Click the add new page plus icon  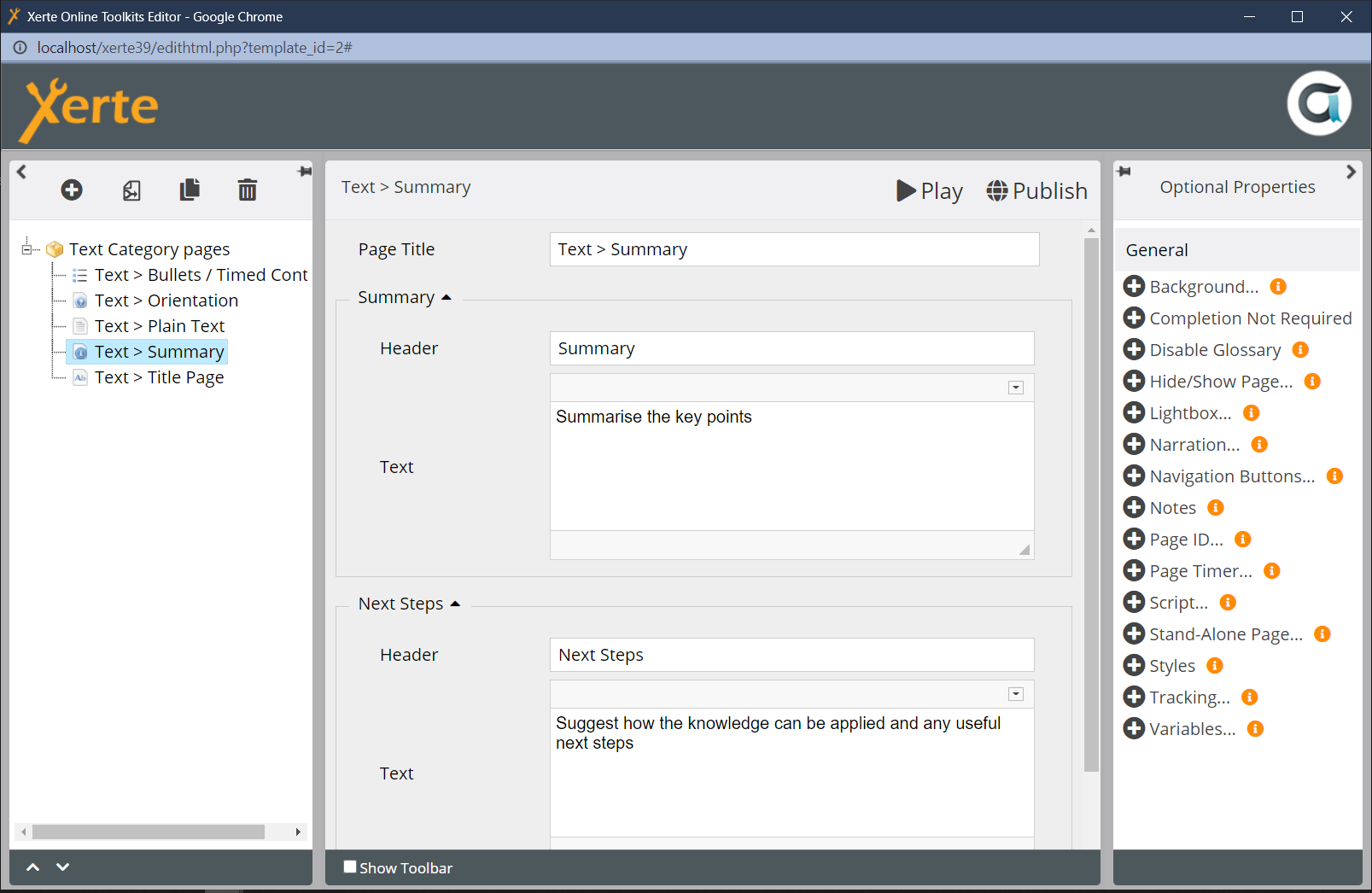click(72, 190)
